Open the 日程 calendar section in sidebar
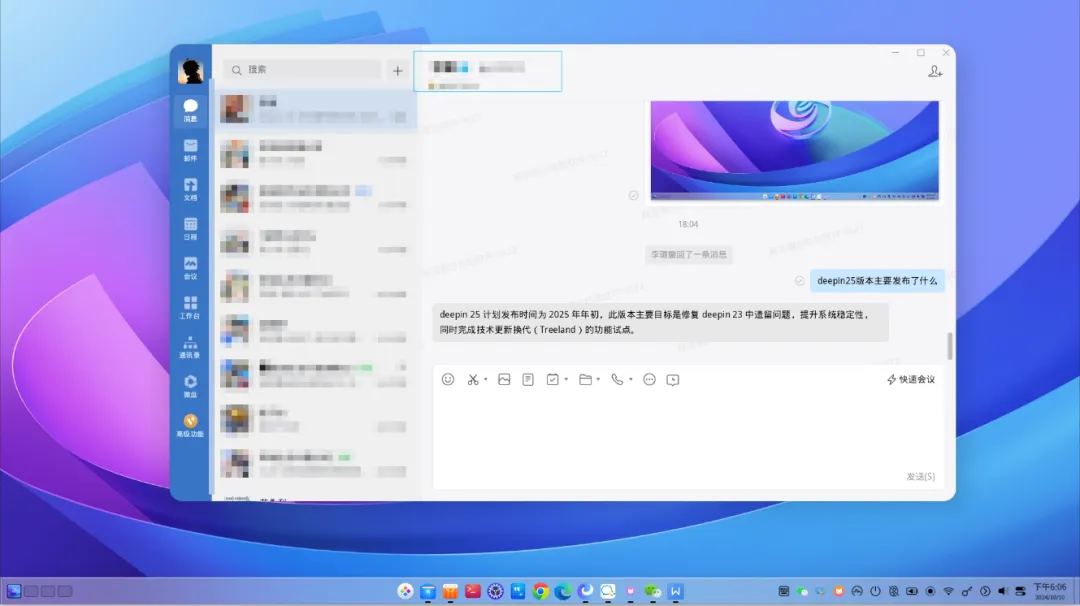Viewport: 1080px width, 606px height. pyautogui.click(x=190, y=229)
